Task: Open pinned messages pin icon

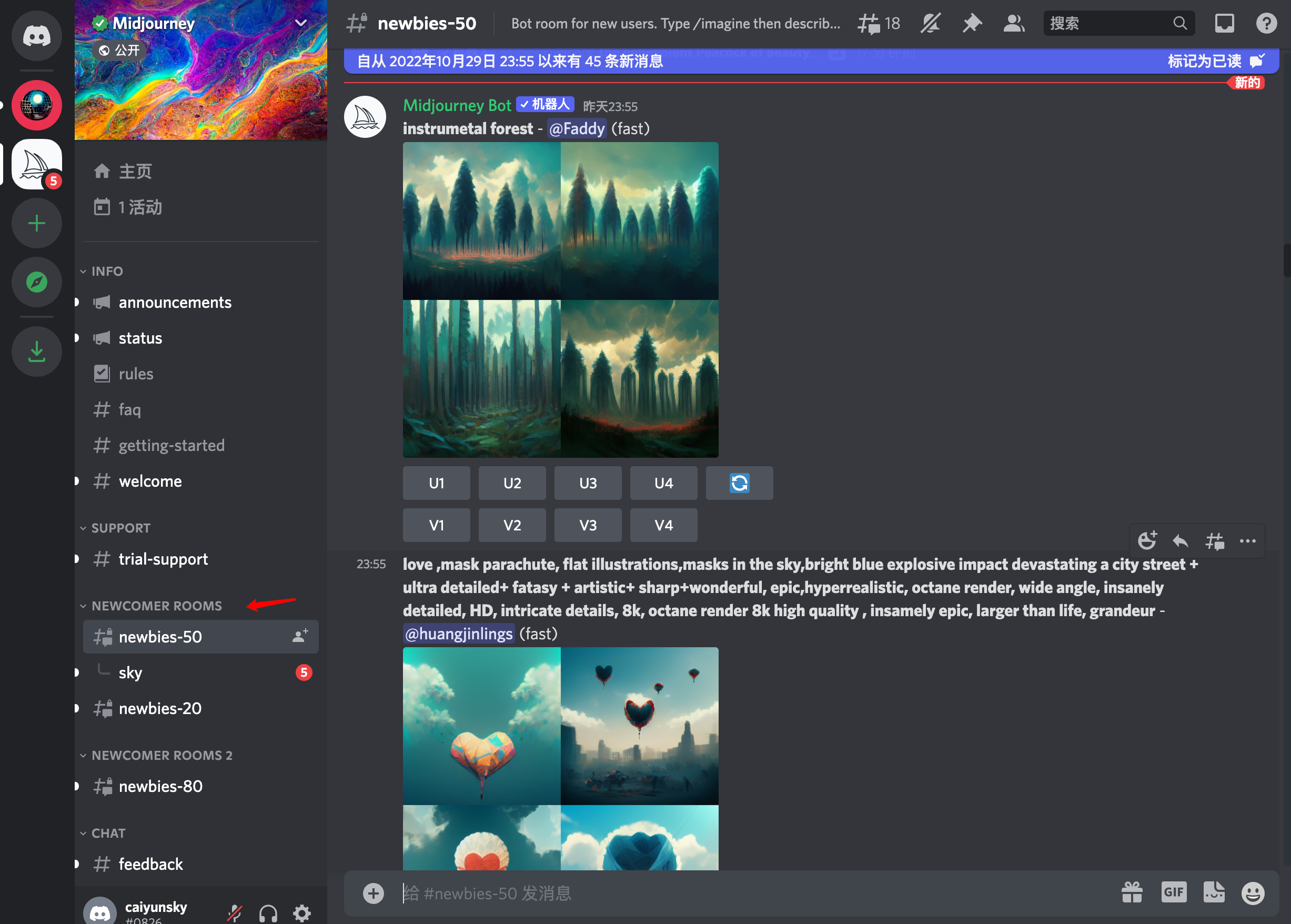Action: pos(972,23)
